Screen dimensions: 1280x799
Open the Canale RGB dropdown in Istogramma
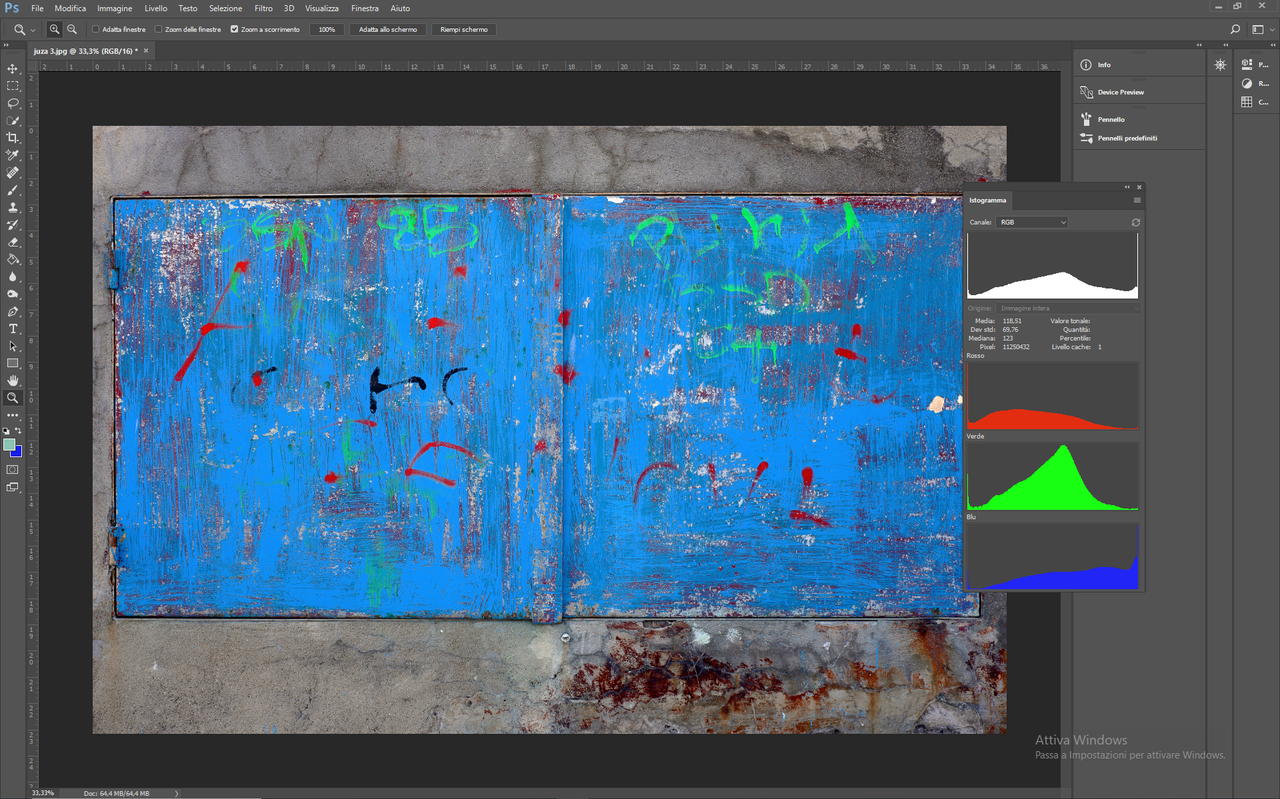tap(1032, 221)
